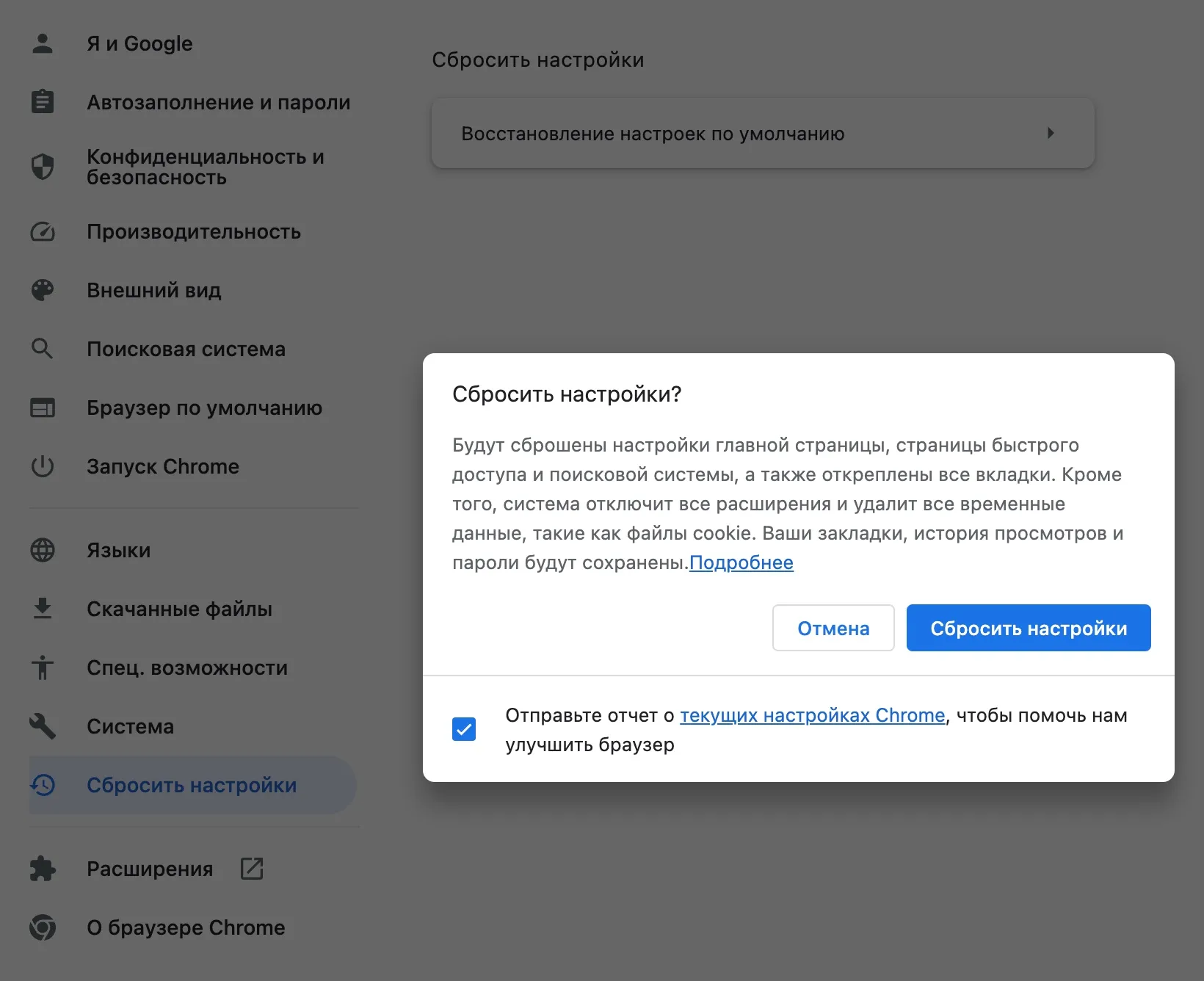Click the external link icon next to Расширения
This screenshot has width=1204, height=981.
(x=252, y=869)
